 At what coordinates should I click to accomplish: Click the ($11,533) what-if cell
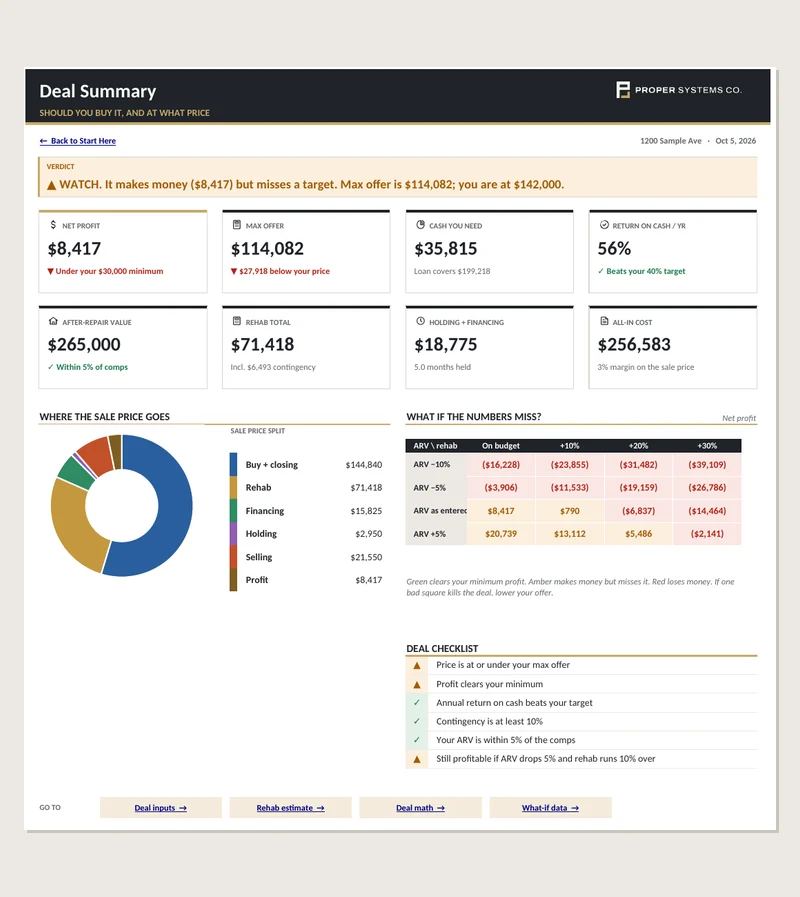(570, 487)
